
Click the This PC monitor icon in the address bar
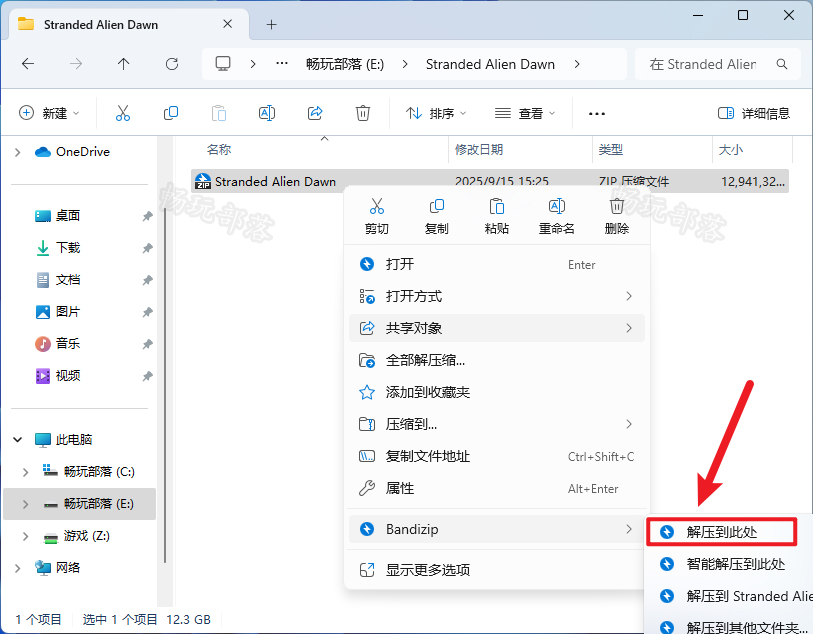click(223, 64)
